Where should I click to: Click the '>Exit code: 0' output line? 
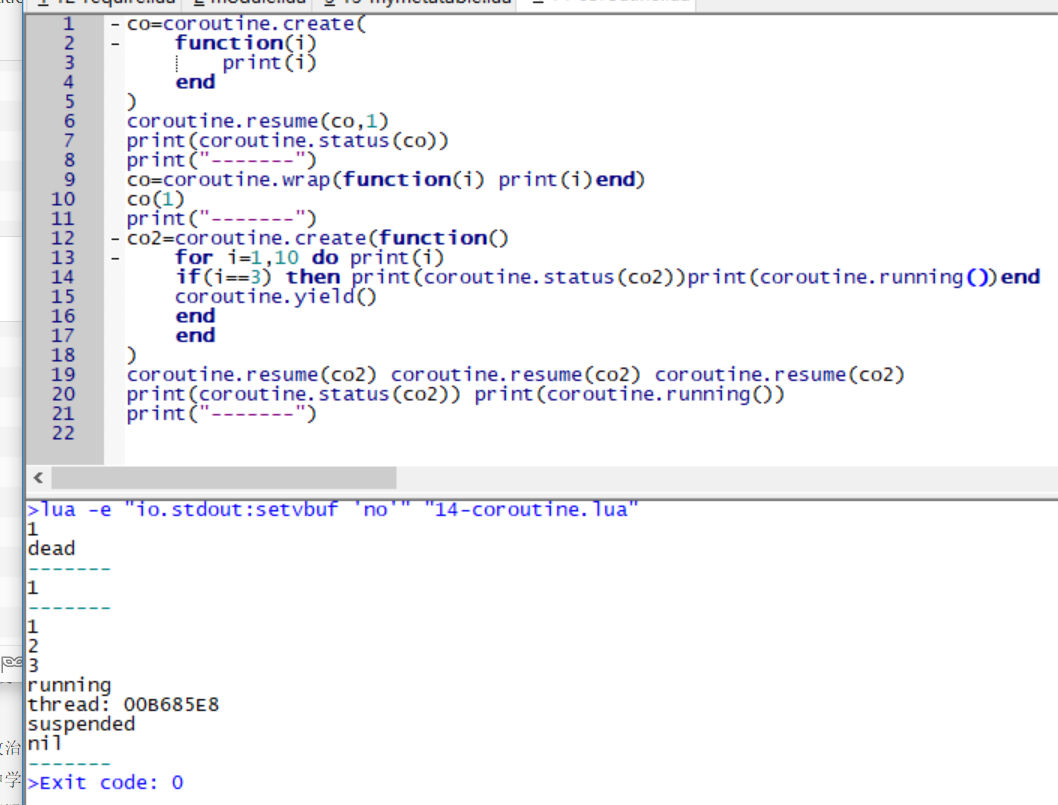(105, 783)
